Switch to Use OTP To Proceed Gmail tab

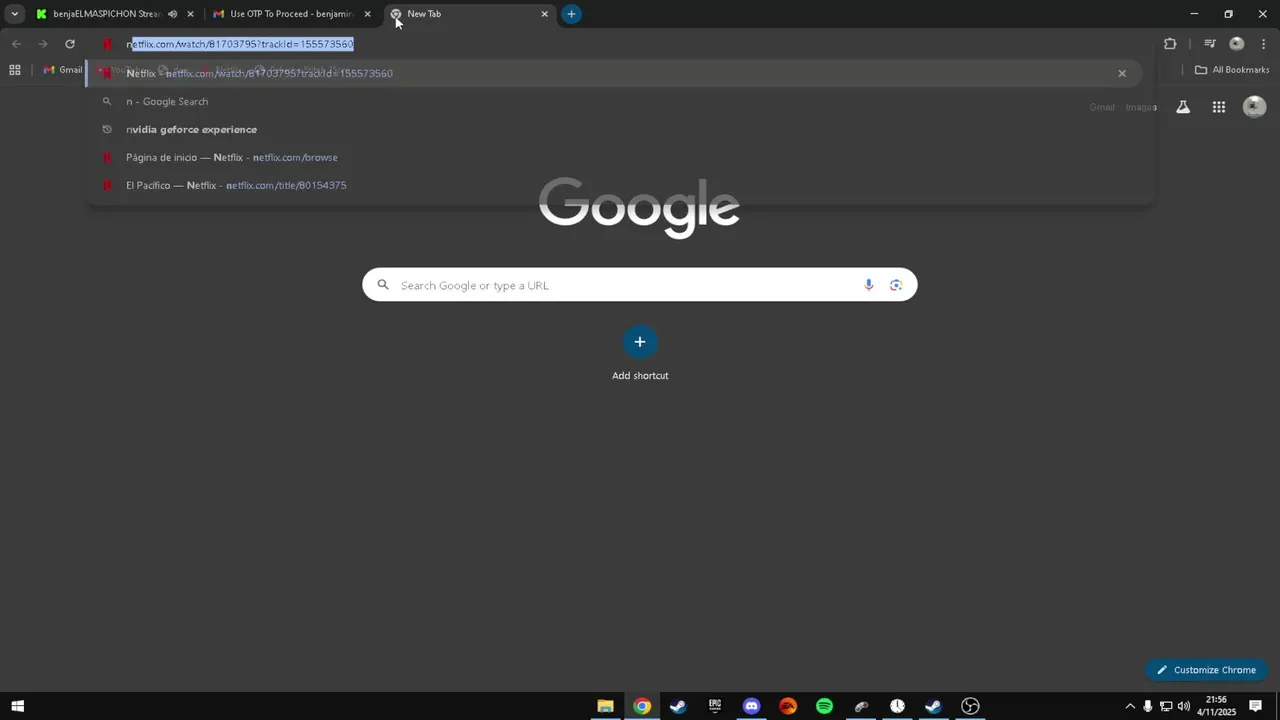[x=290, y=14]
